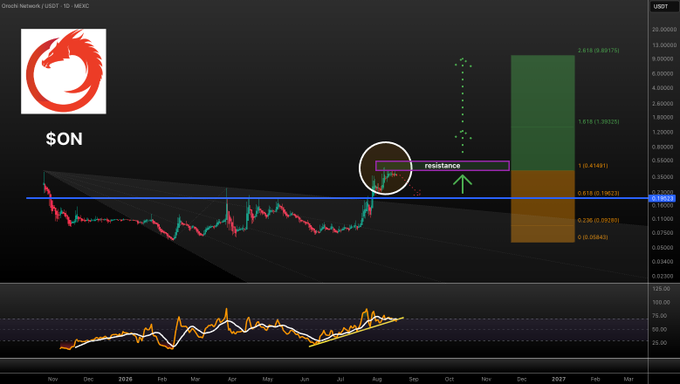680x384 pixels.
Task: Select the blue horizontal price line
Action: [337, 198]
